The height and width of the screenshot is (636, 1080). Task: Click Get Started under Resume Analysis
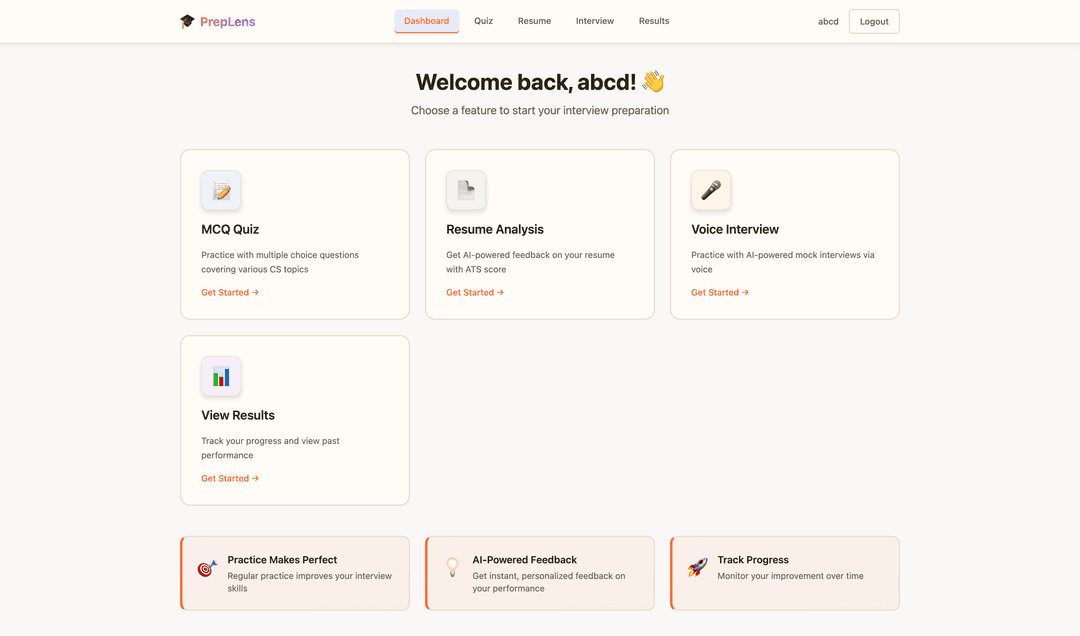coord(475,293)
